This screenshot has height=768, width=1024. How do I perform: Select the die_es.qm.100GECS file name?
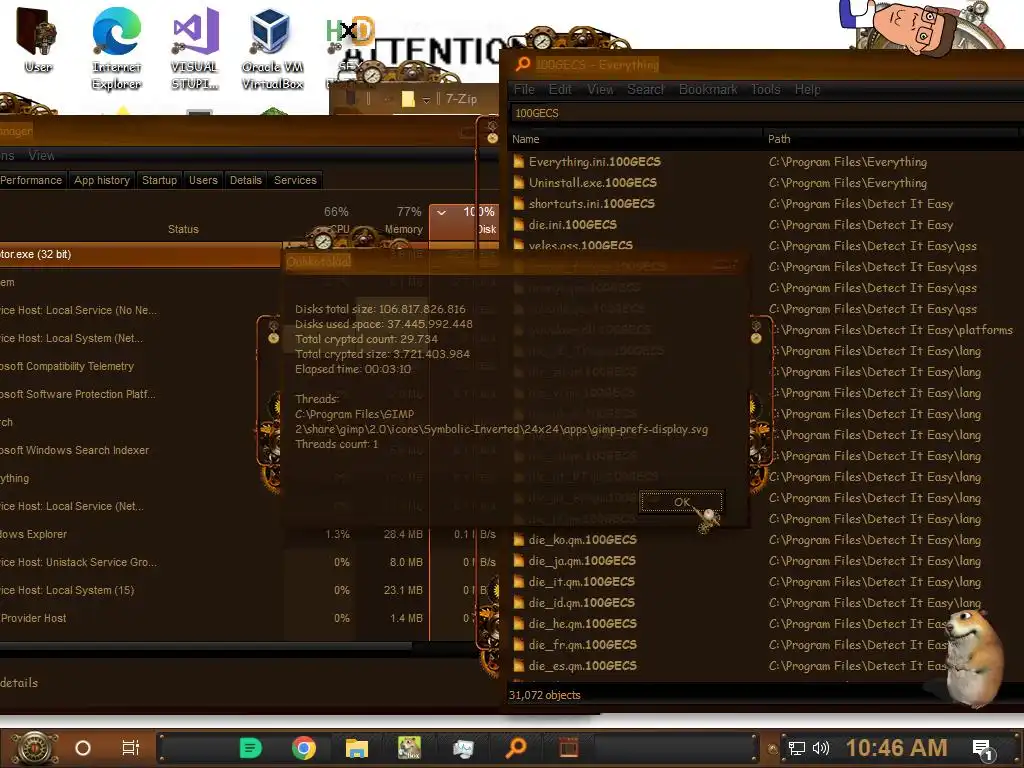click(x=583, y=665)
